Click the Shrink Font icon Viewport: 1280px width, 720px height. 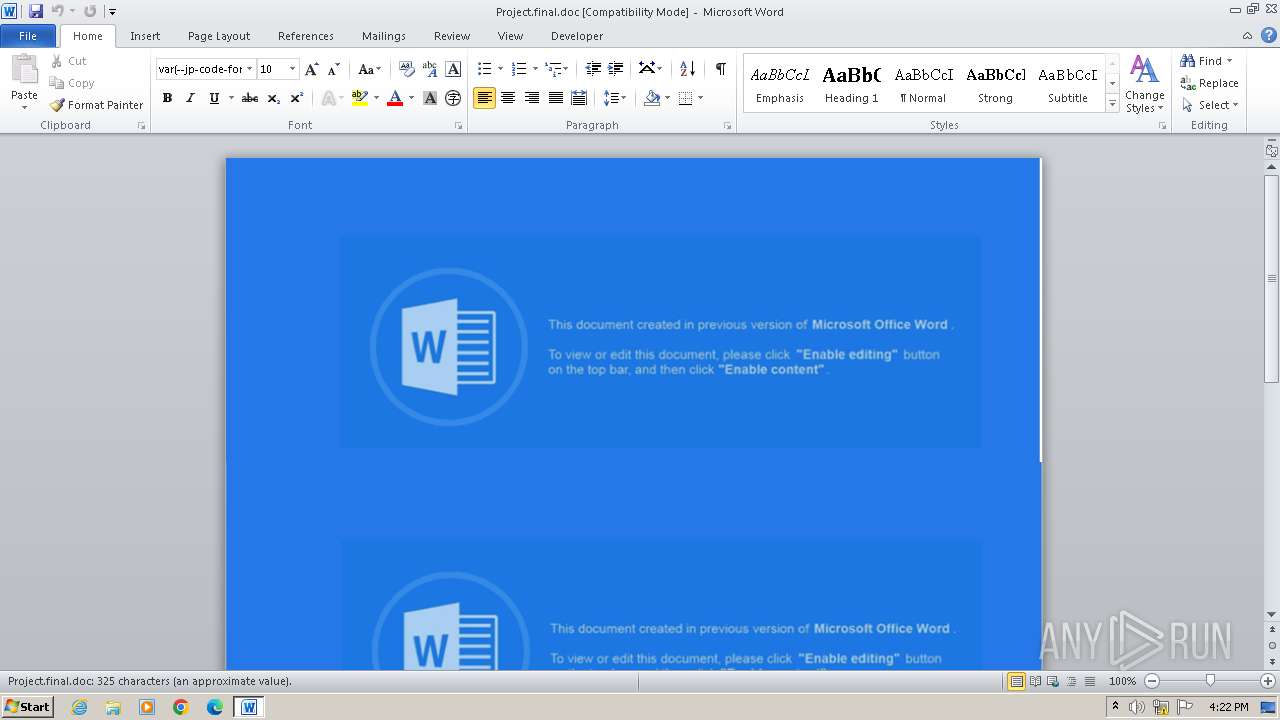[x=334, y=69]
